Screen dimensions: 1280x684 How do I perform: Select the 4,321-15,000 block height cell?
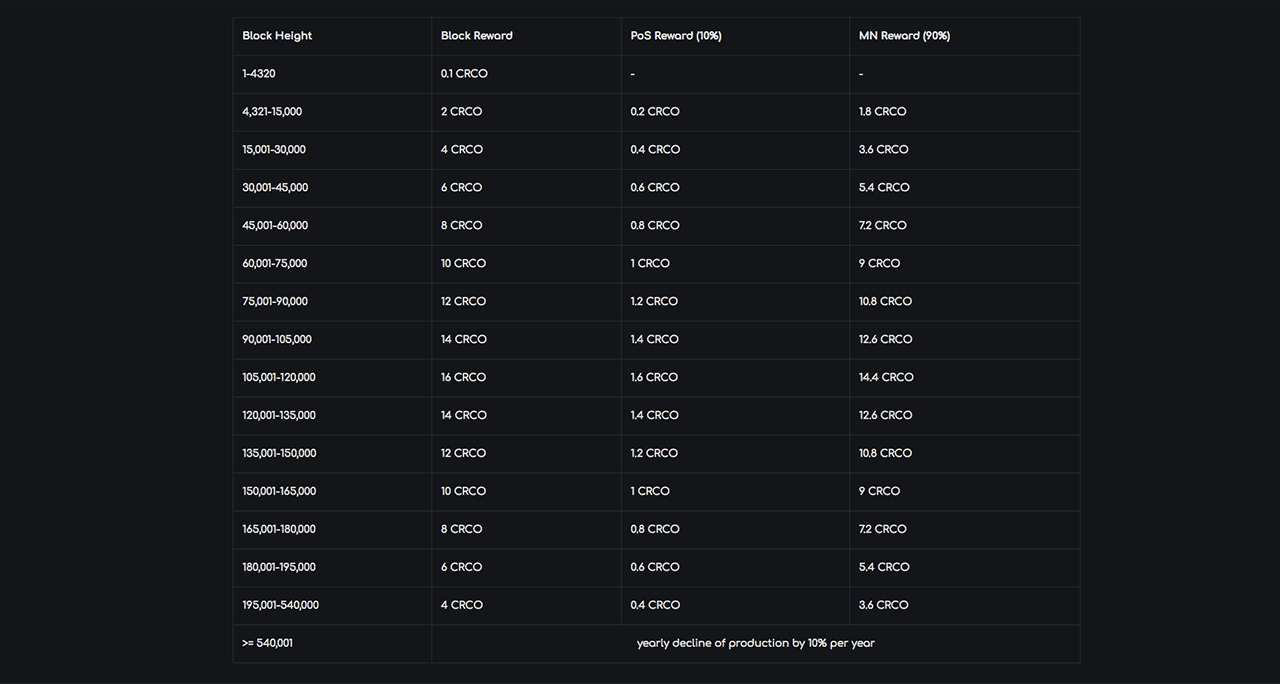point(332,112)
